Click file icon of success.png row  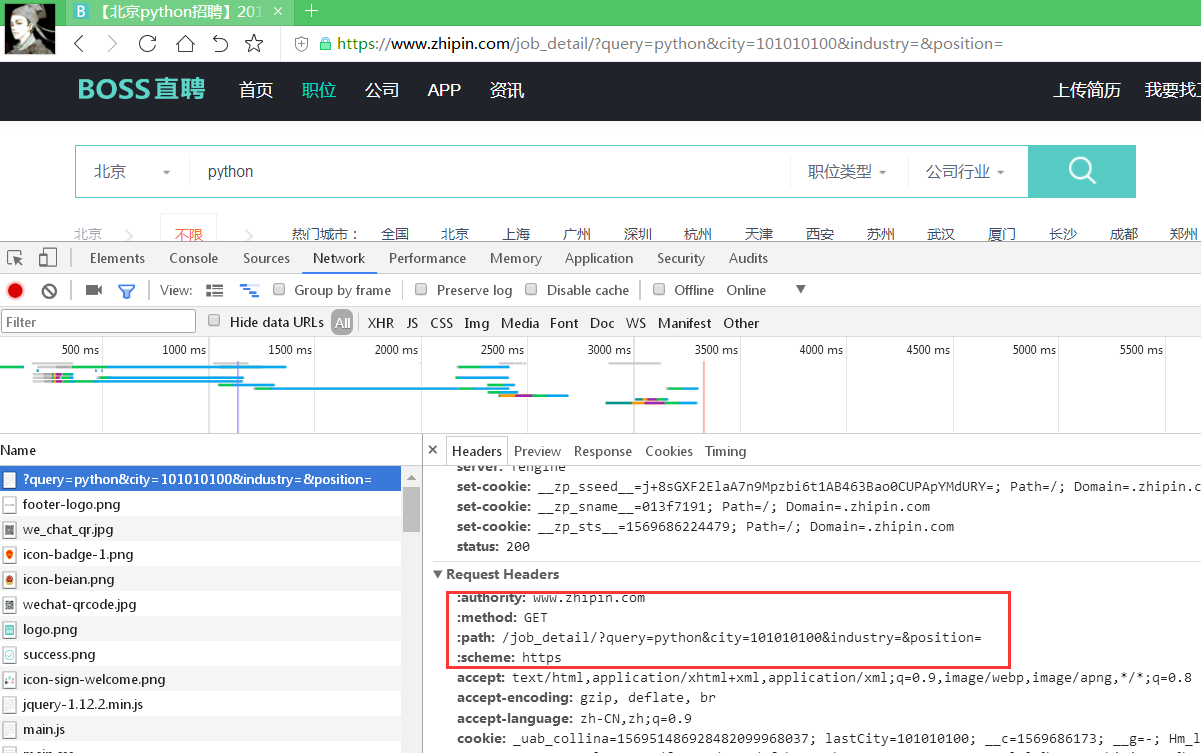click(10, 655)
